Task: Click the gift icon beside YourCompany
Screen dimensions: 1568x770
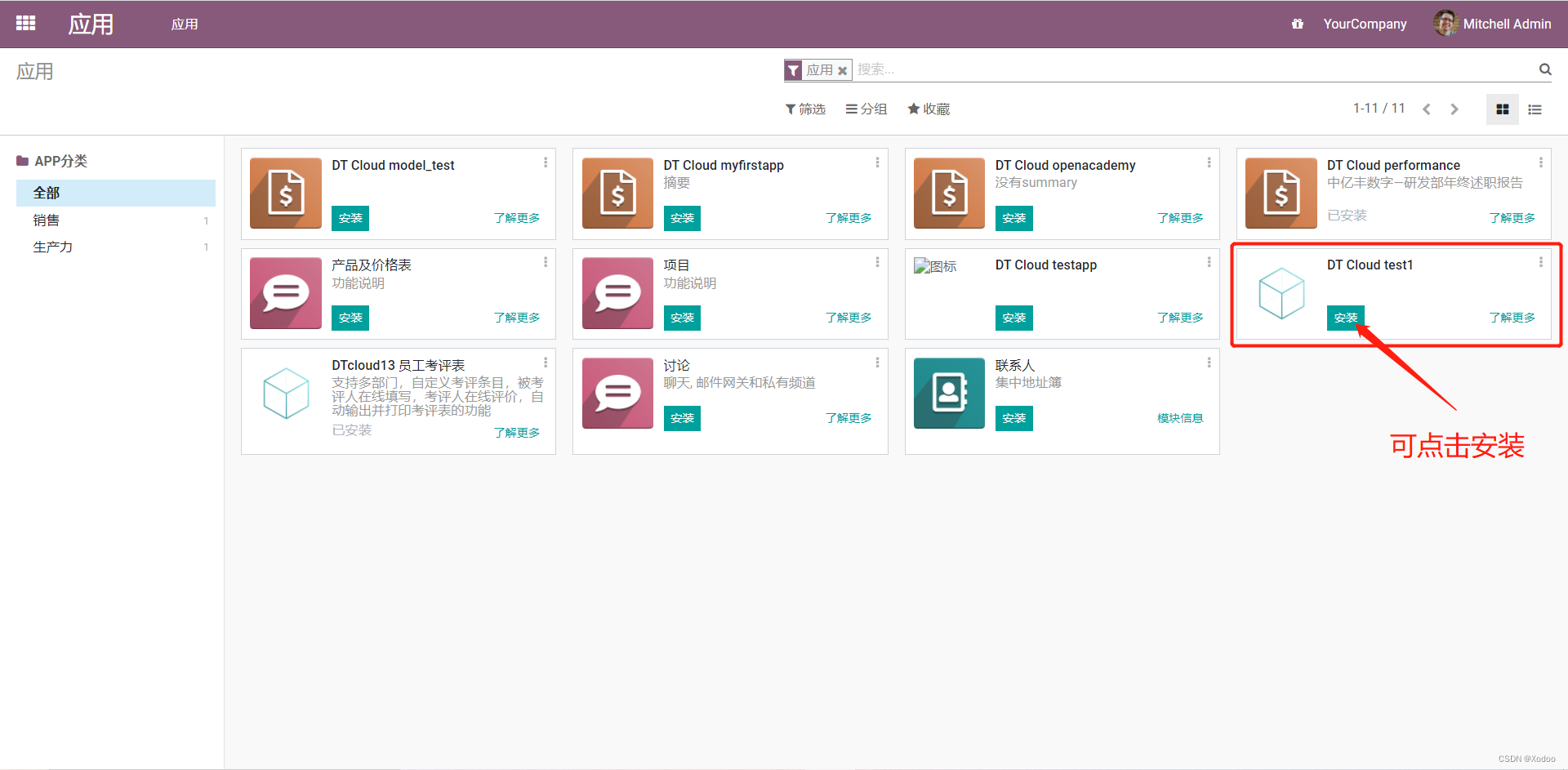Action: click(x=1297, y=24)
